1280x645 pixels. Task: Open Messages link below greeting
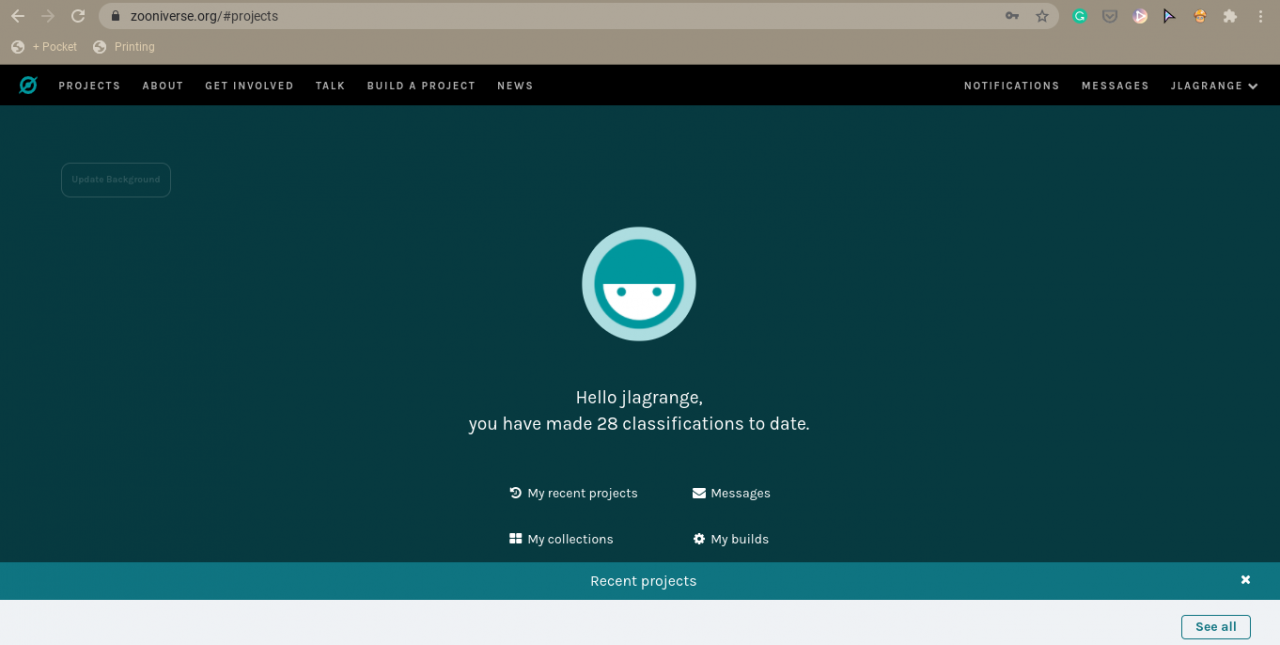tap(731, 493)
